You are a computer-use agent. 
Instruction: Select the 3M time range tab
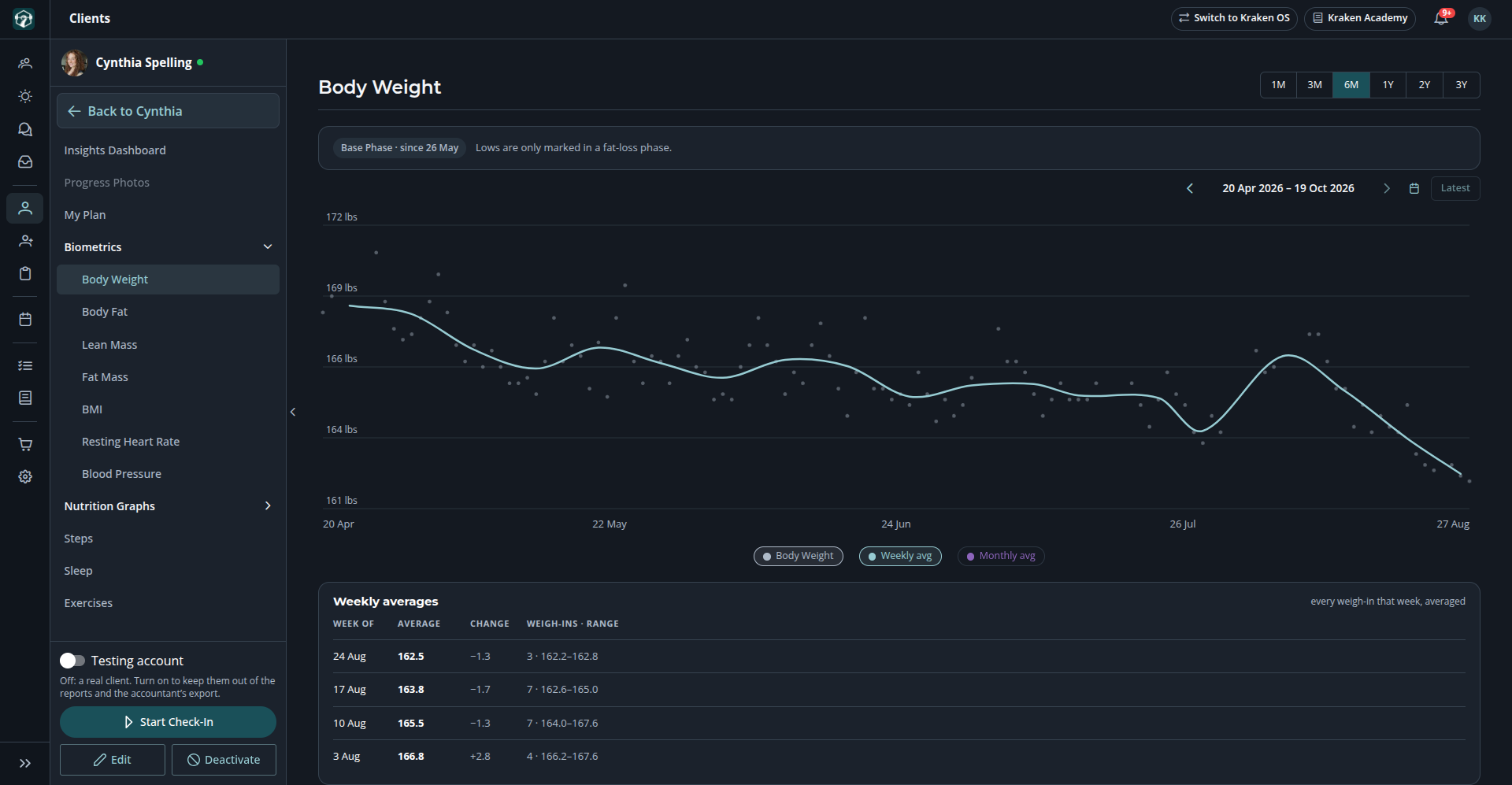point(1314,85)
